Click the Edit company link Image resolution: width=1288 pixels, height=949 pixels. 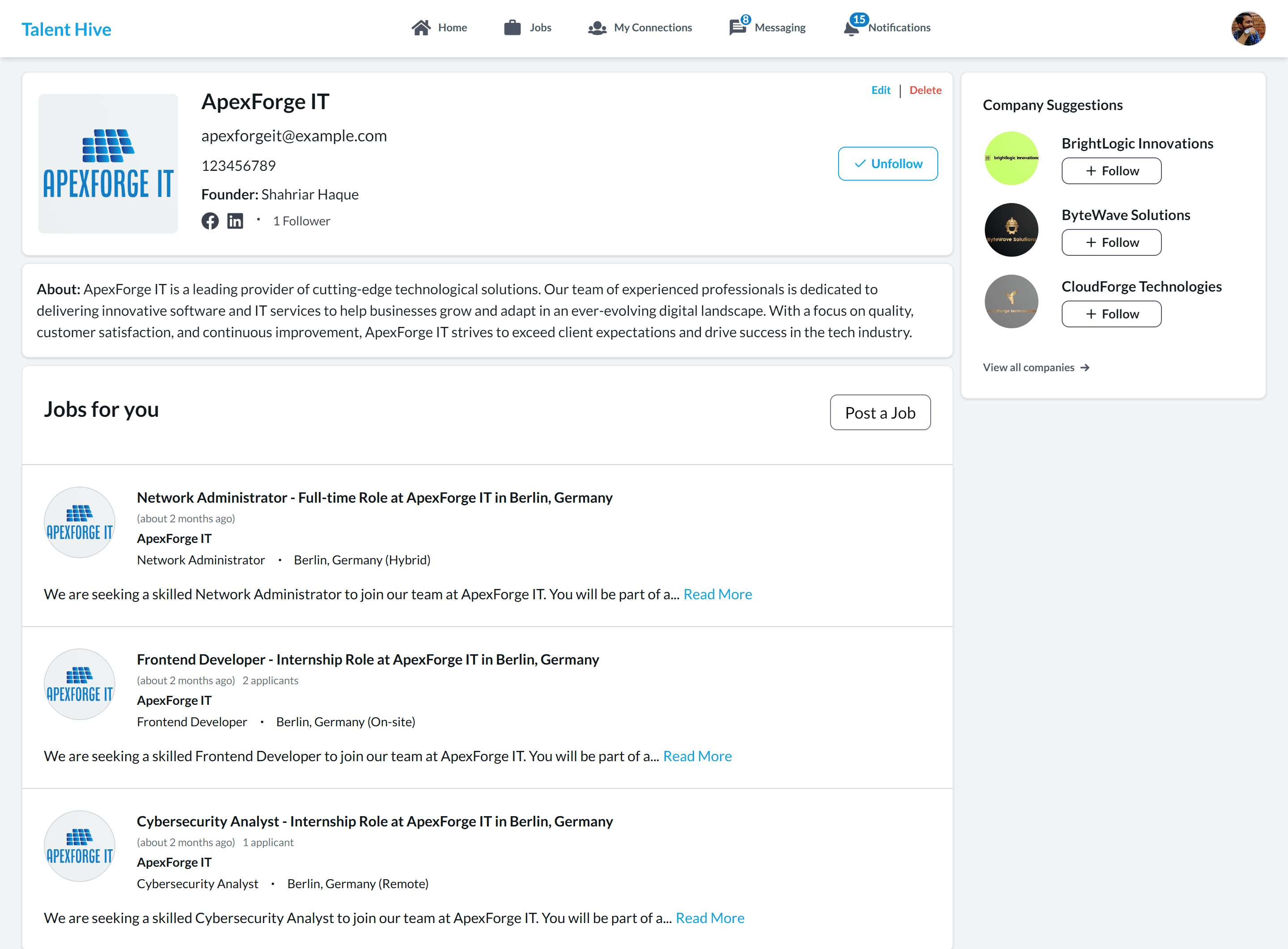click(881, 90)
